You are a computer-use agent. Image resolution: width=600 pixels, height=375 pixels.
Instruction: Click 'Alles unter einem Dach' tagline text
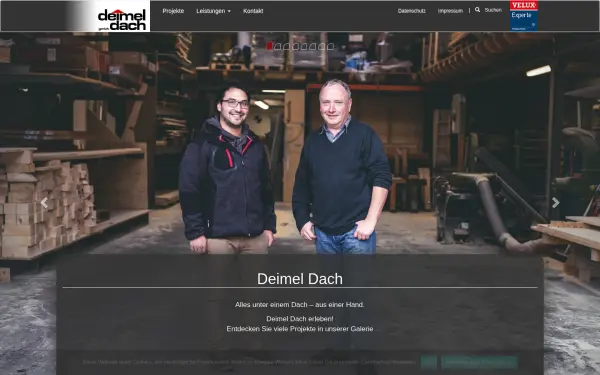[x=300, y=305]
